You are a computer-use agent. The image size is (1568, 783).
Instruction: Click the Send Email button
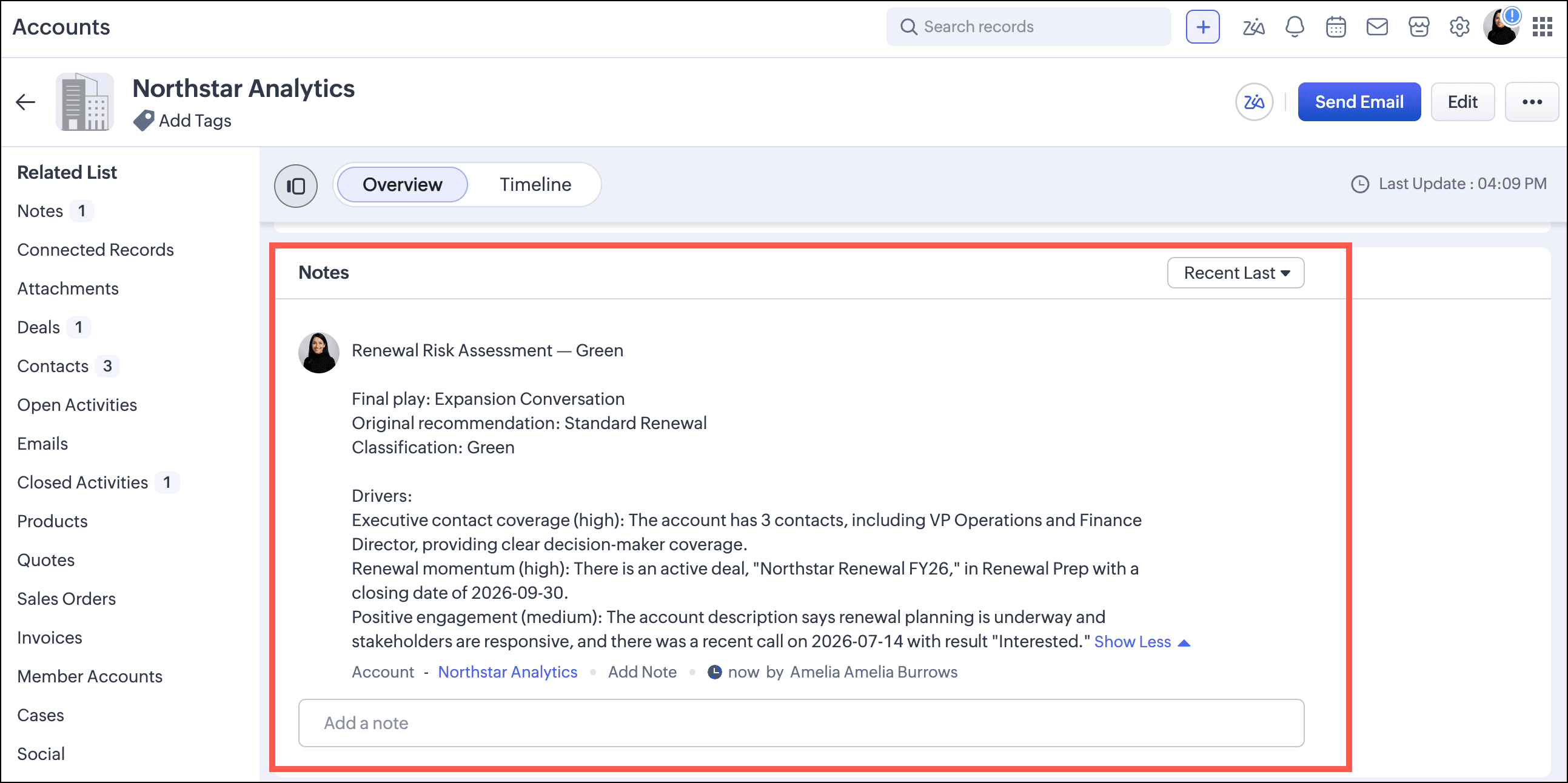1359,102
